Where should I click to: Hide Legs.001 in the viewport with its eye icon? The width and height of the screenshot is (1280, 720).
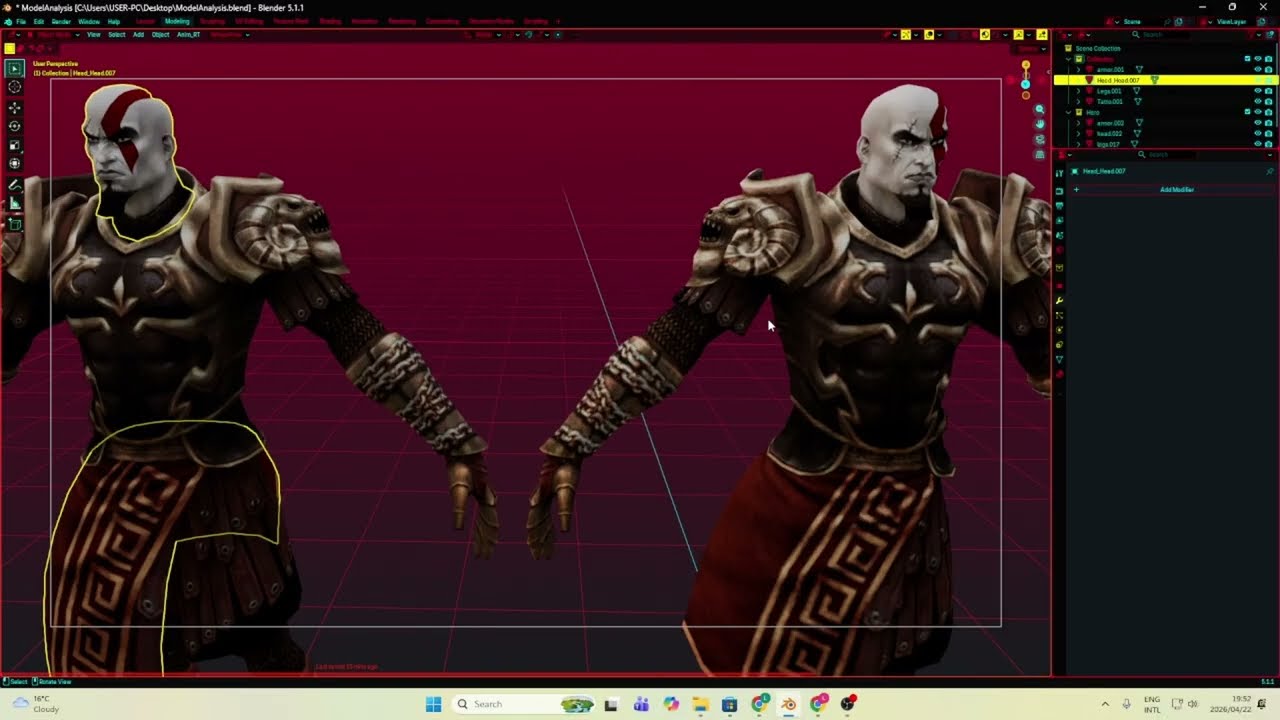(1258, 91)
